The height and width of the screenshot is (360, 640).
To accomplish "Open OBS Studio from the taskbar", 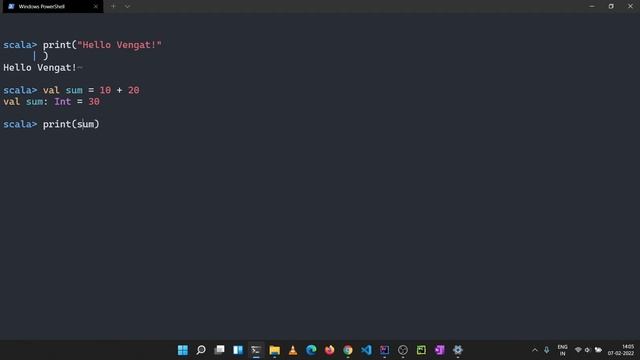I will [x=403, y=350].
